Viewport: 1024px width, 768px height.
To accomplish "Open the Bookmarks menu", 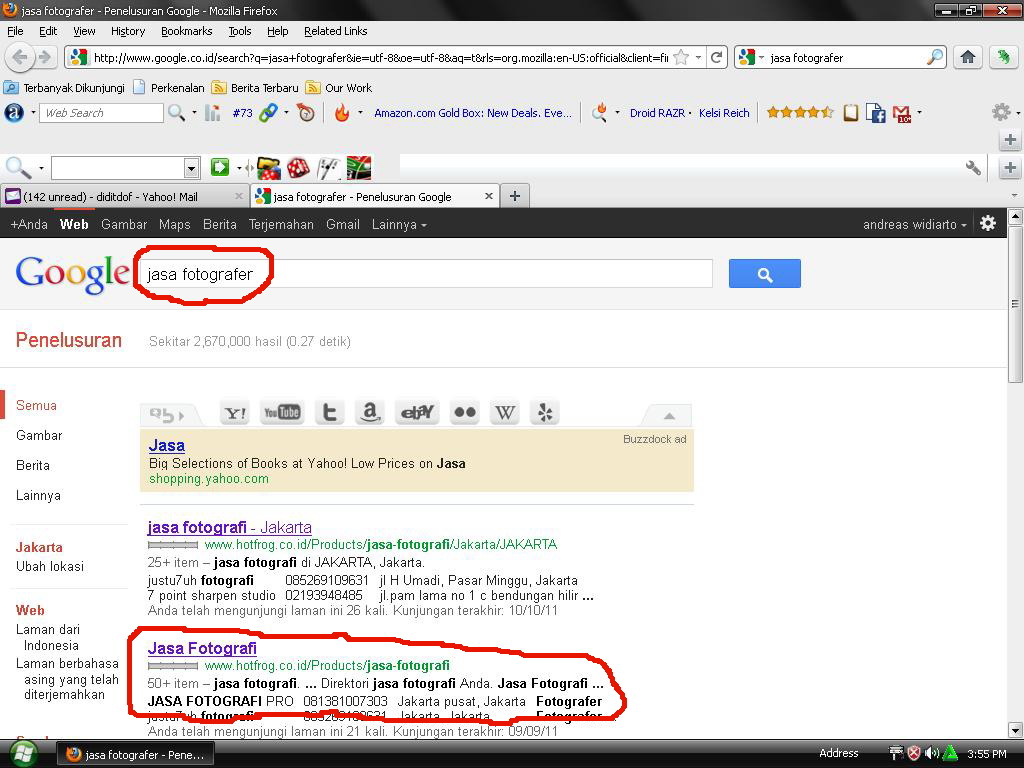I will 187,31.
